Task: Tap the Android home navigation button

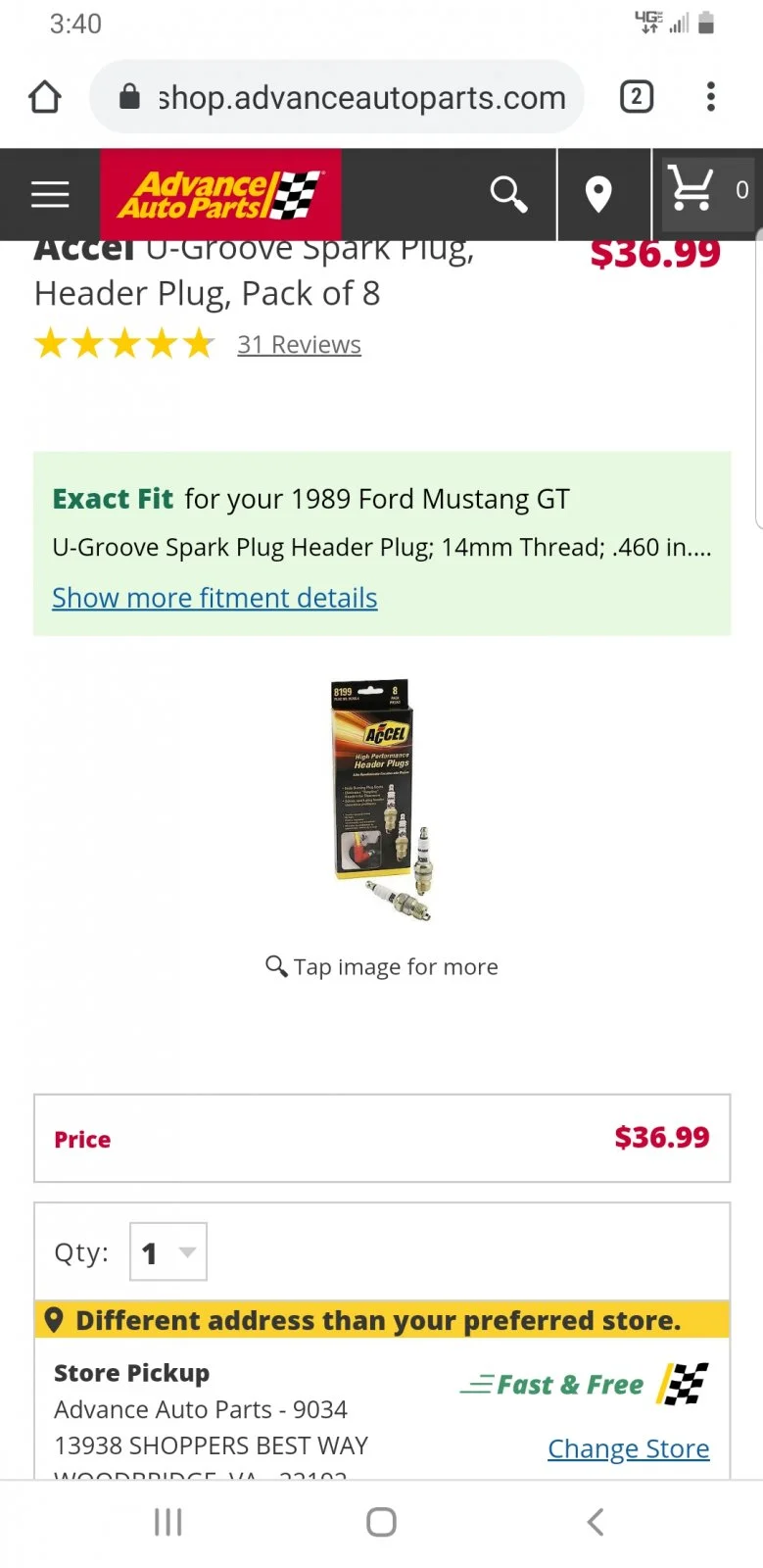Action: (381, 1522)
